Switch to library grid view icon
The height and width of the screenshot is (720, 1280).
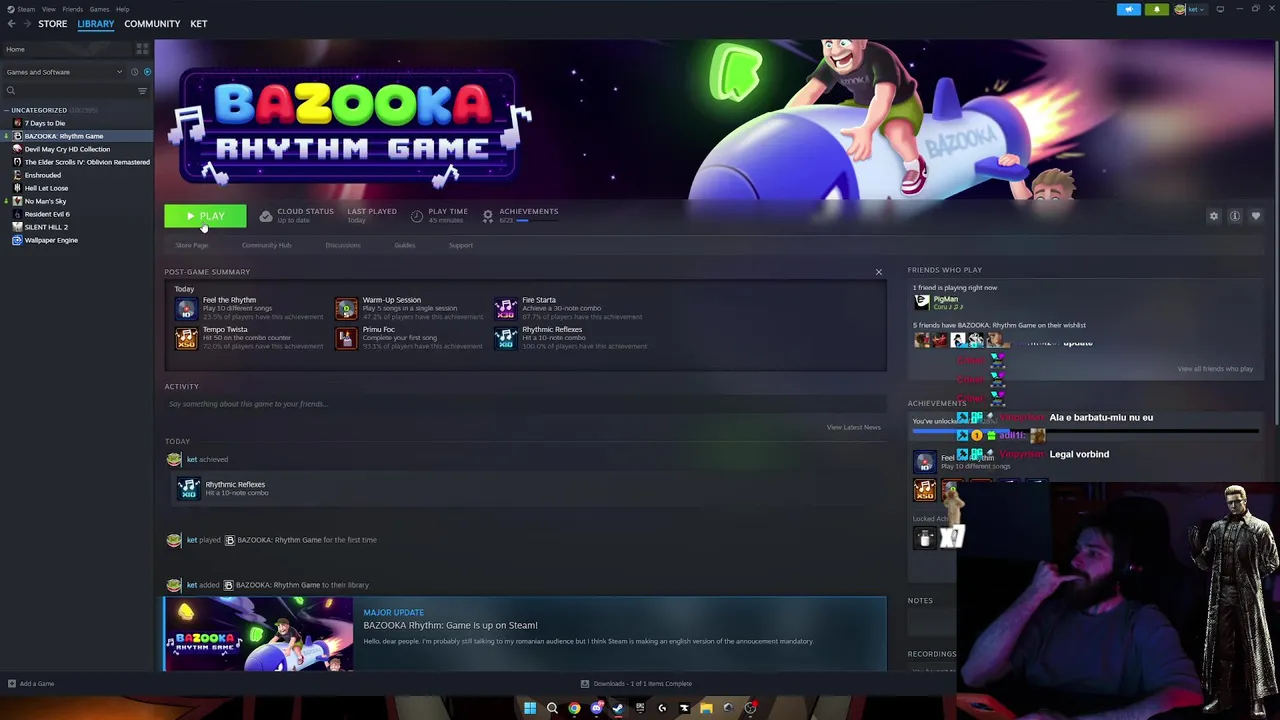(x=142, y=49)
